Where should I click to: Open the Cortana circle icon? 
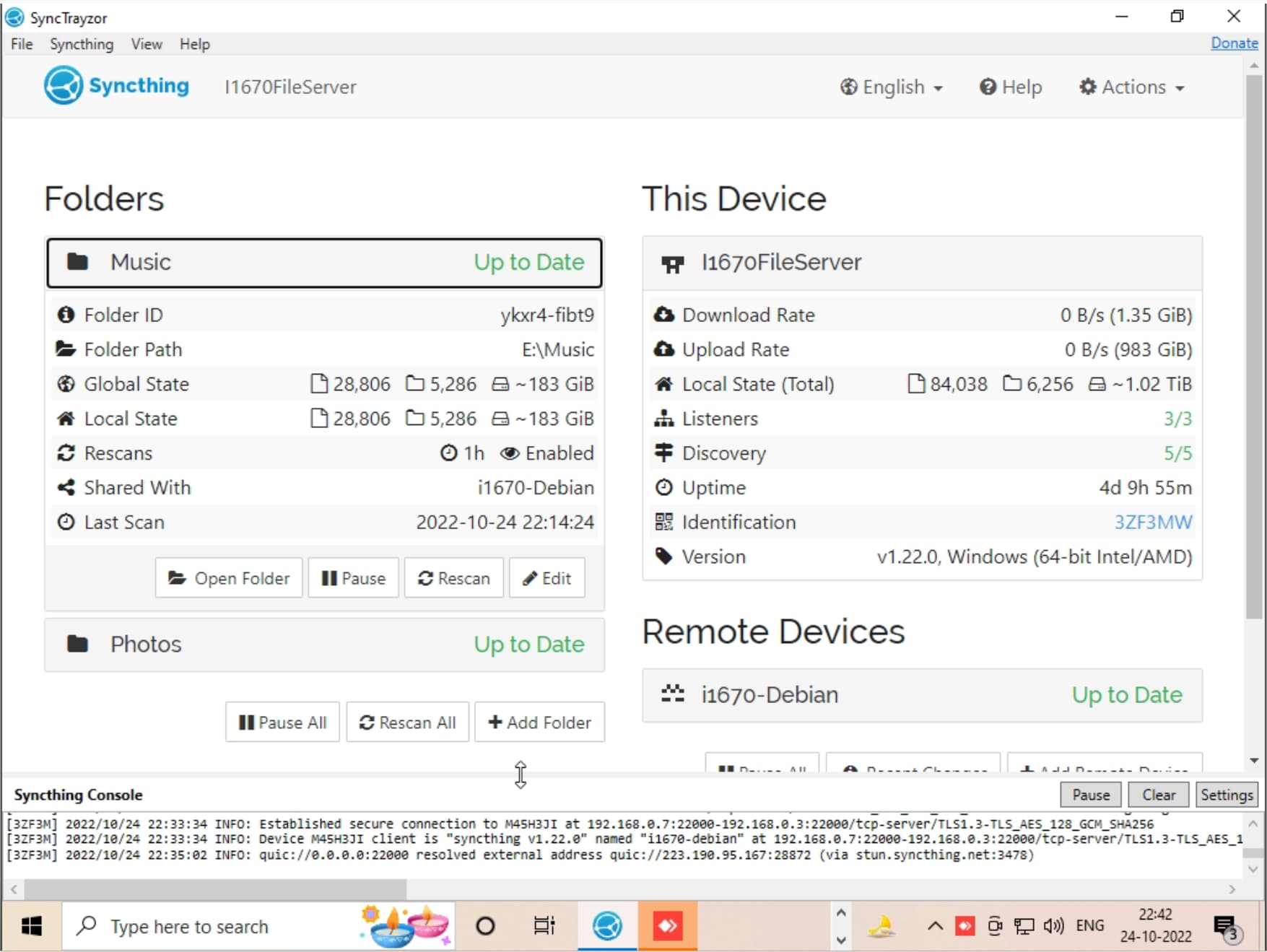(485, 926)
